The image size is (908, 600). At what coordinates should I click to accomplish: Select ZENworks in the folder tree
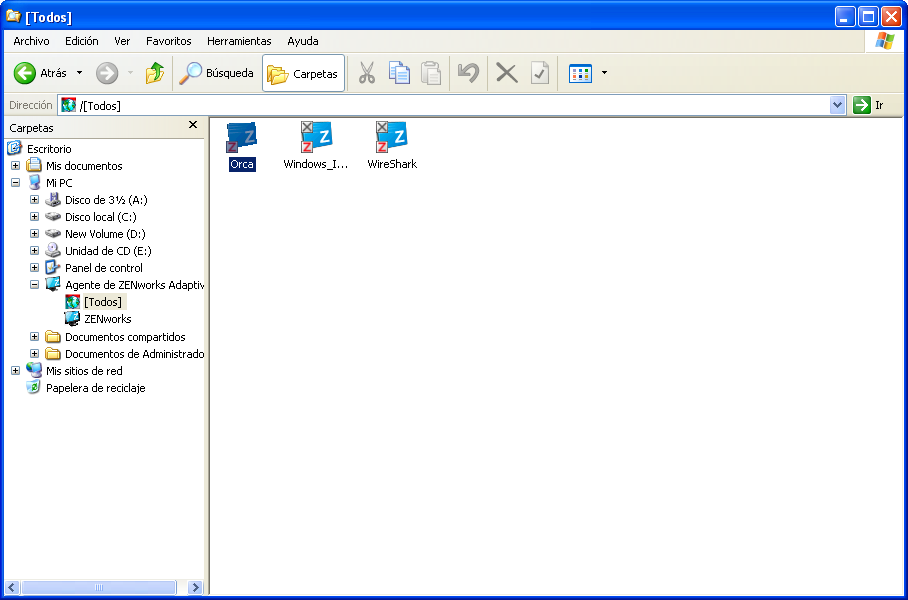[x=107, y=319]
